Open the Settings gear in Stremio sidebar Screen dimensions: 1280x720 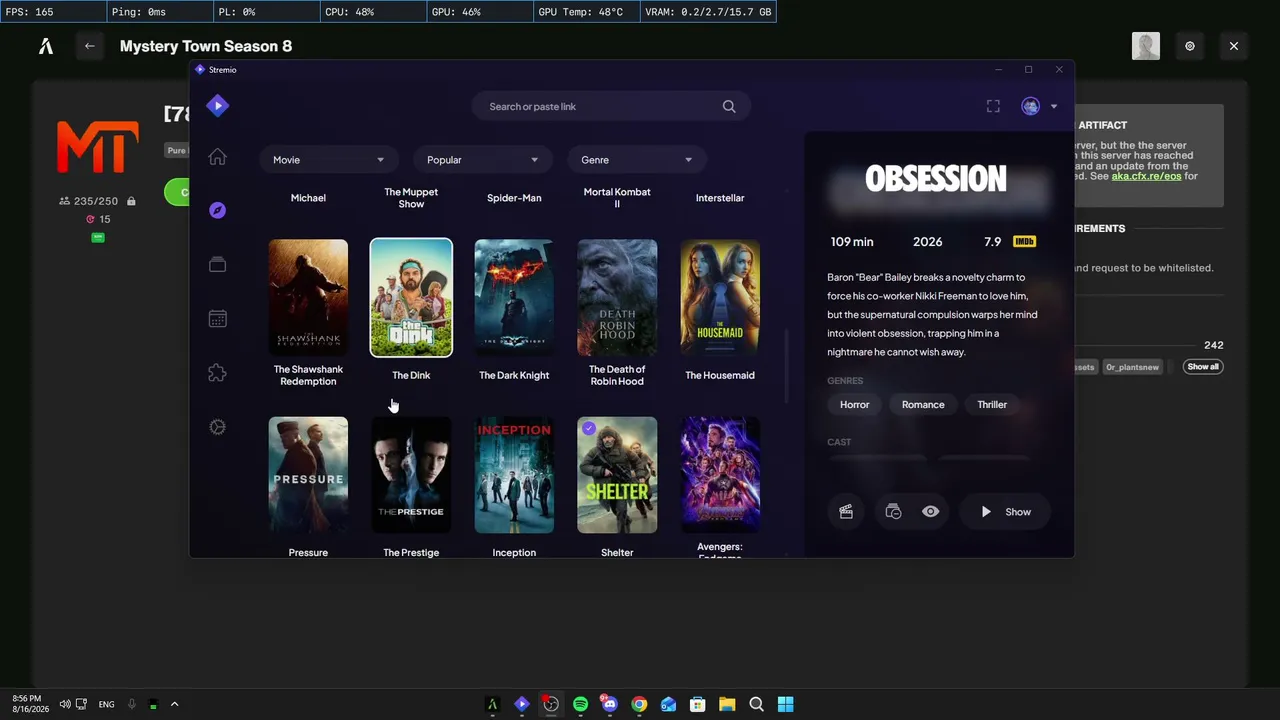[217, 427]
